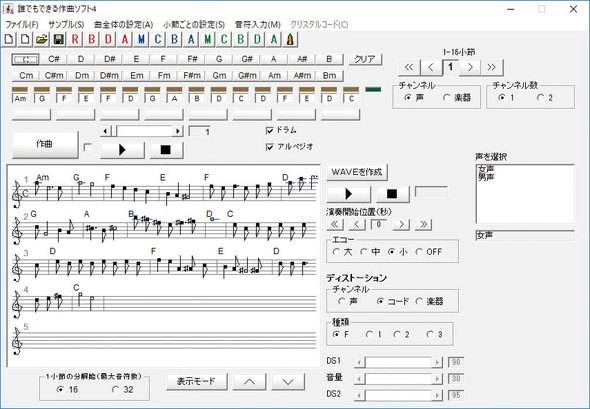Select the 楽器 channel radio button

pyautogui.click(x=446, y=97)
